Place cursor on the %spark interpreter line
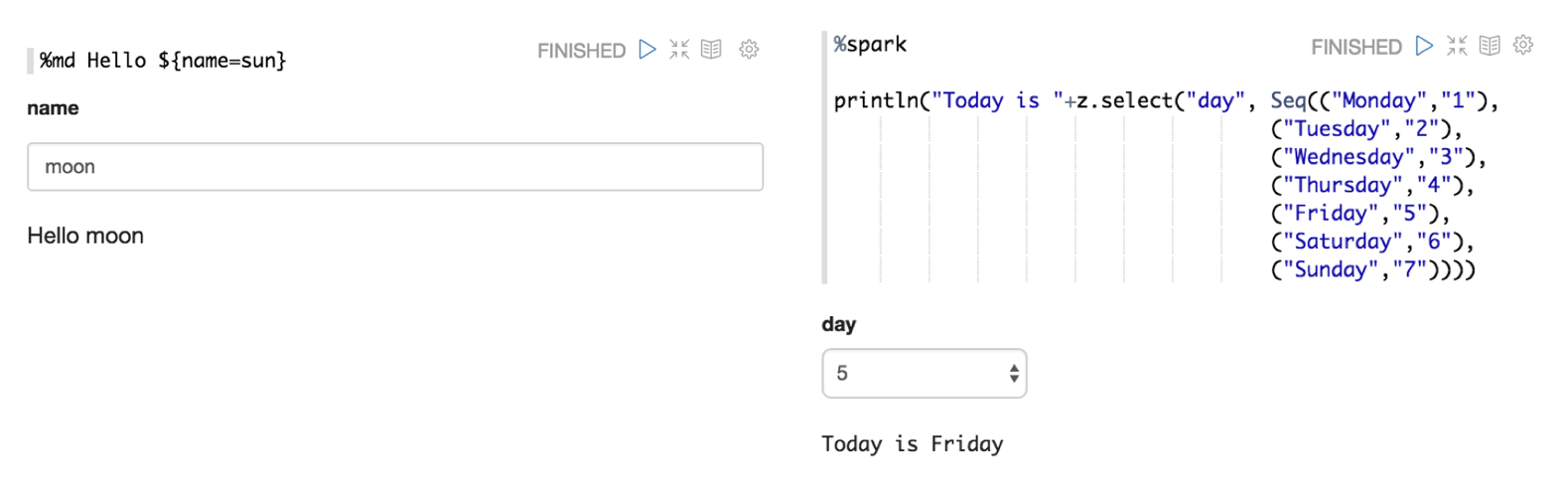This screenshot has height=492, width=1568. click(870, 45)
